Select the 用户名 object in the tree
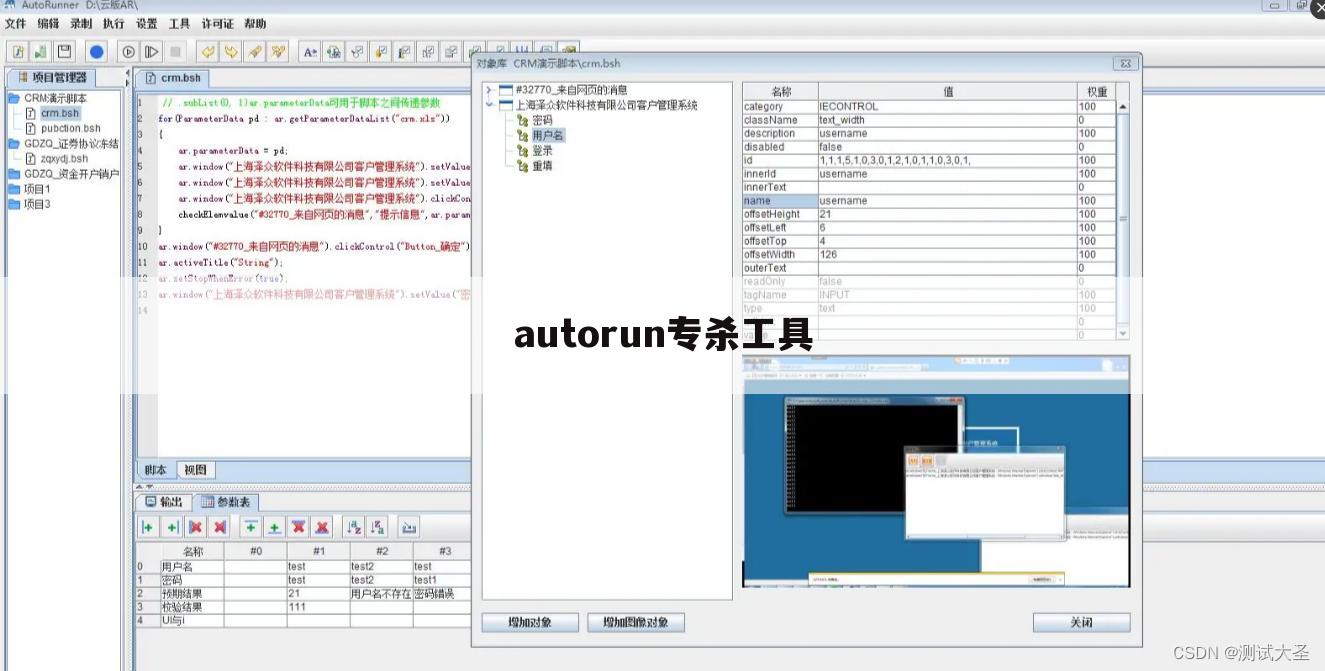1325x671 pixels. [x=547, y=135]
